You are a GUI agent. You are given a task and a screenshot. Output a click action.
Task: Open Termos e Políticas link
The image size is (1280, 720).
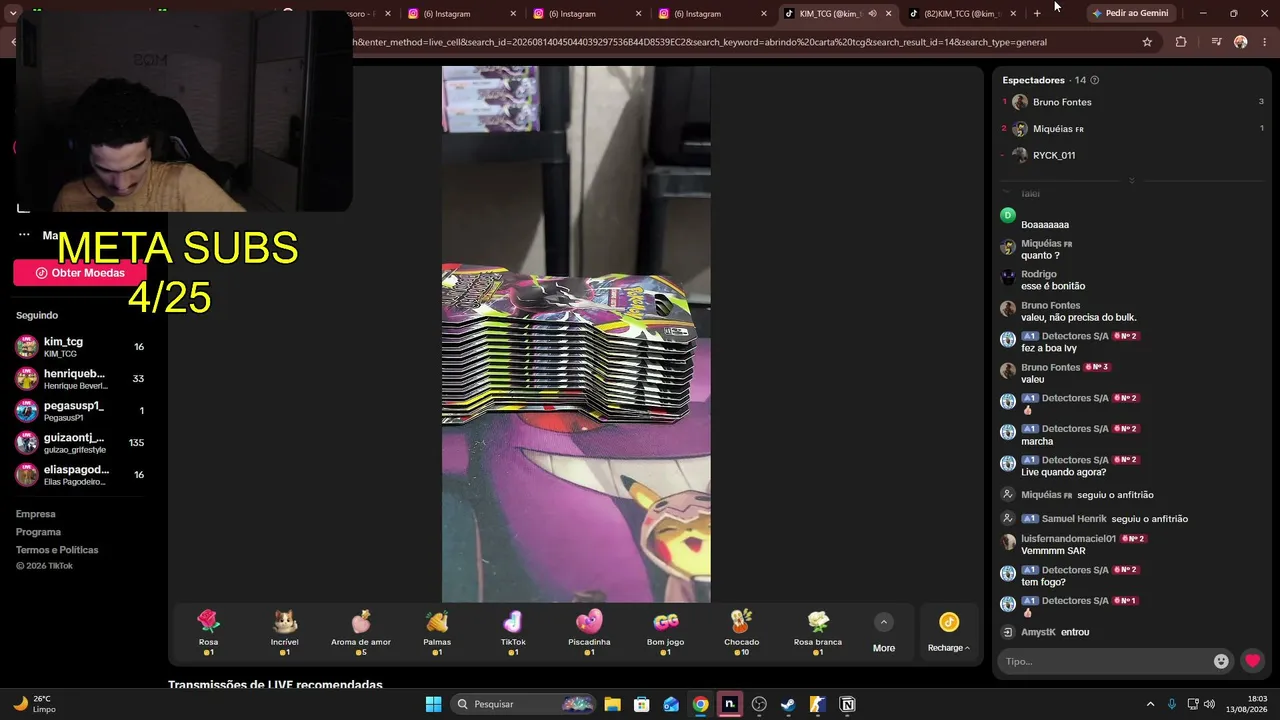point(57,550)
